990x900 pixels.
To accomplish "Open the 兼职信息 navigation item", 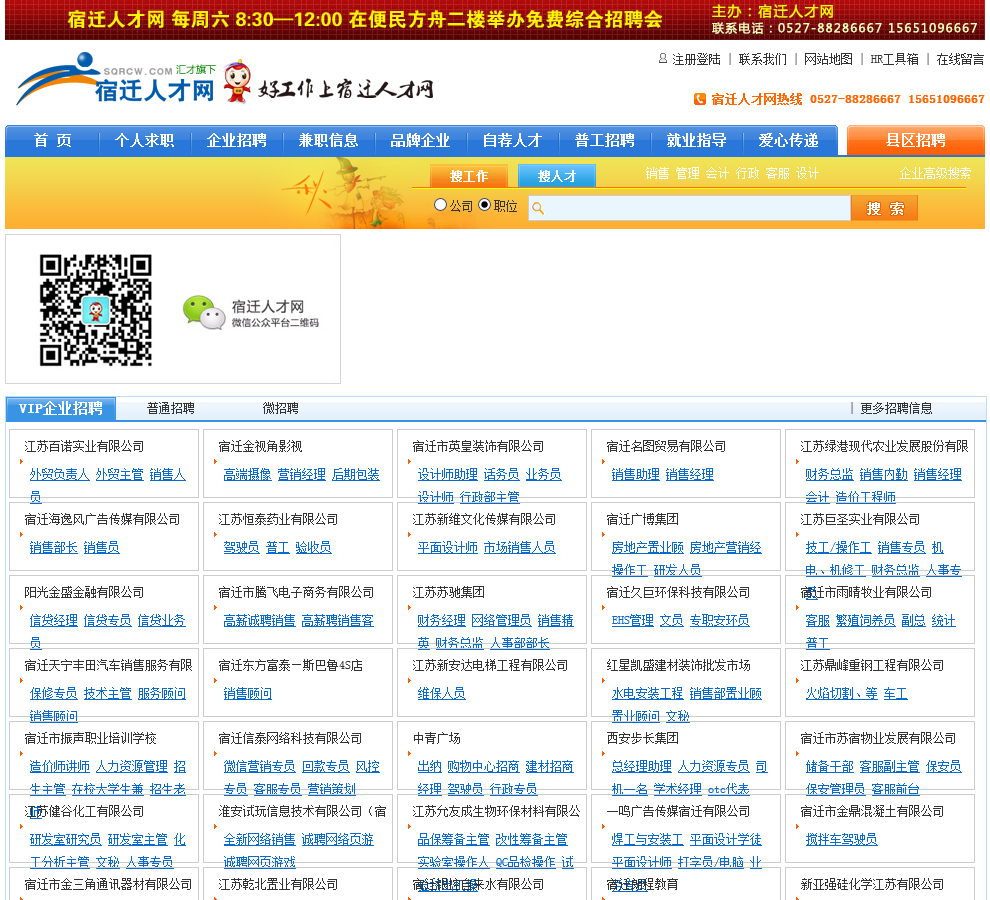I will click(x=328, y=140).
